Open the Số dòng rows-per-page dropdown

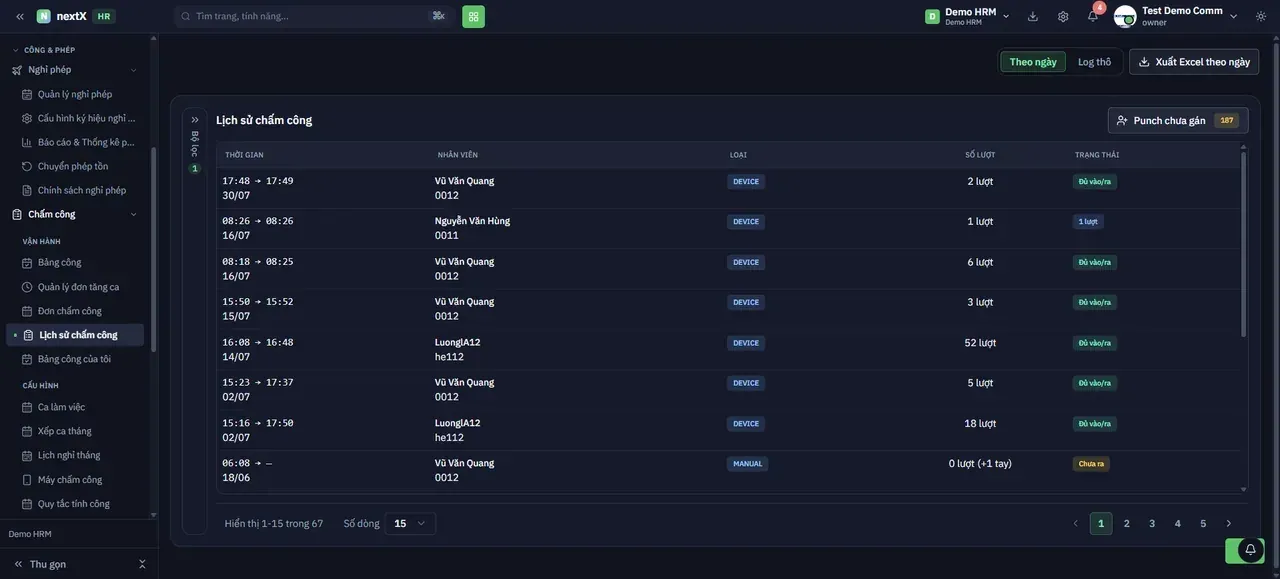410,523
